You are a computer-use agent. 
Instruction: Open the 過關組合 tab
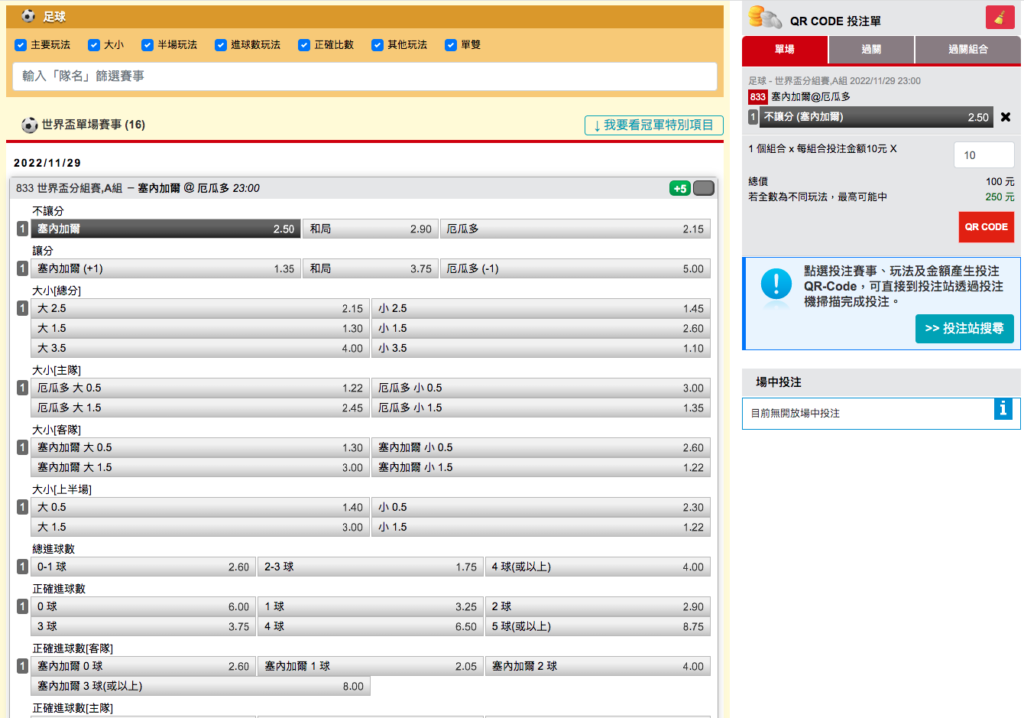967,50
